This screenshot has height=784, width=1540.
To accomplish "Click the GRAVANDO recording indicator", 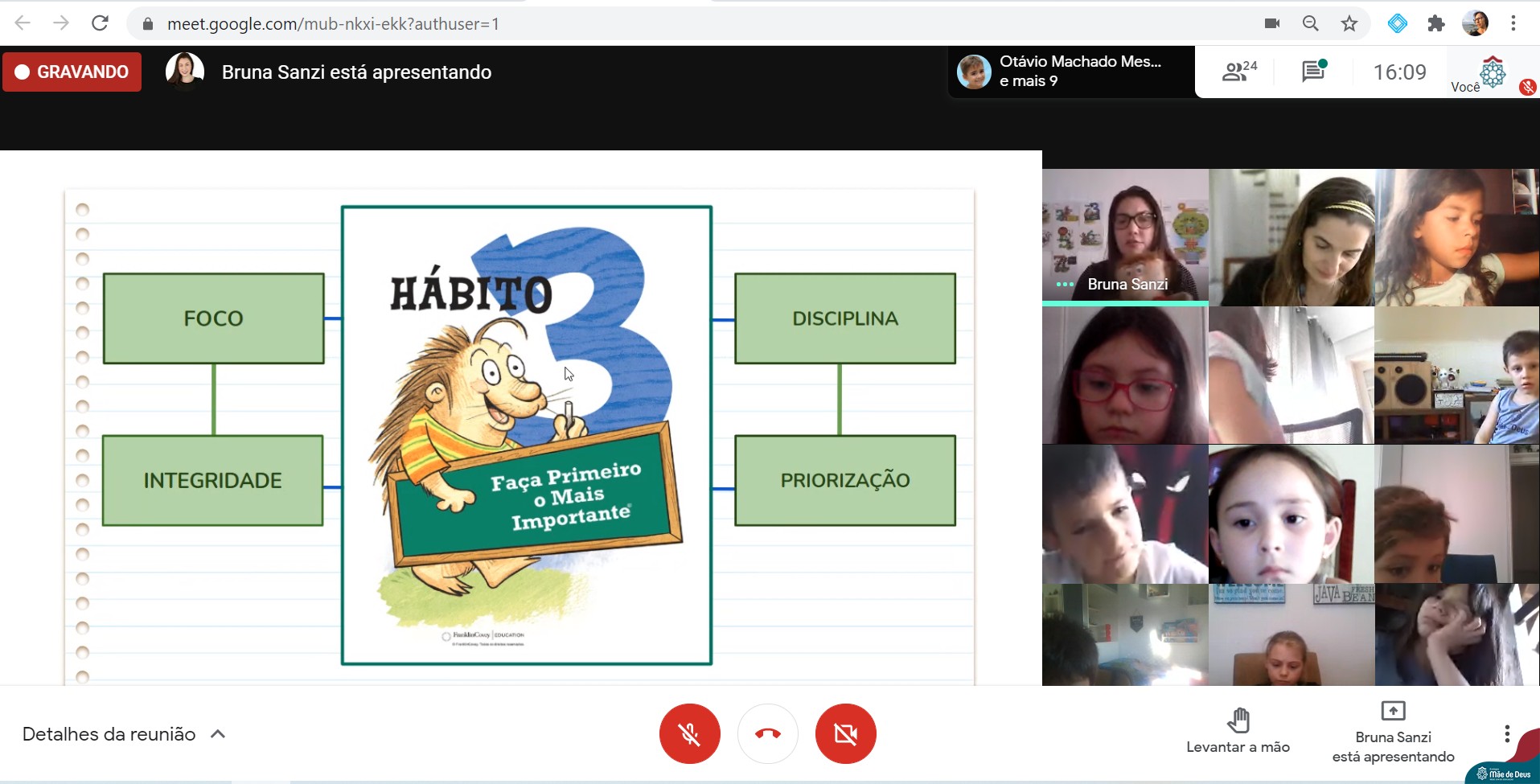I will coord(72,72).
